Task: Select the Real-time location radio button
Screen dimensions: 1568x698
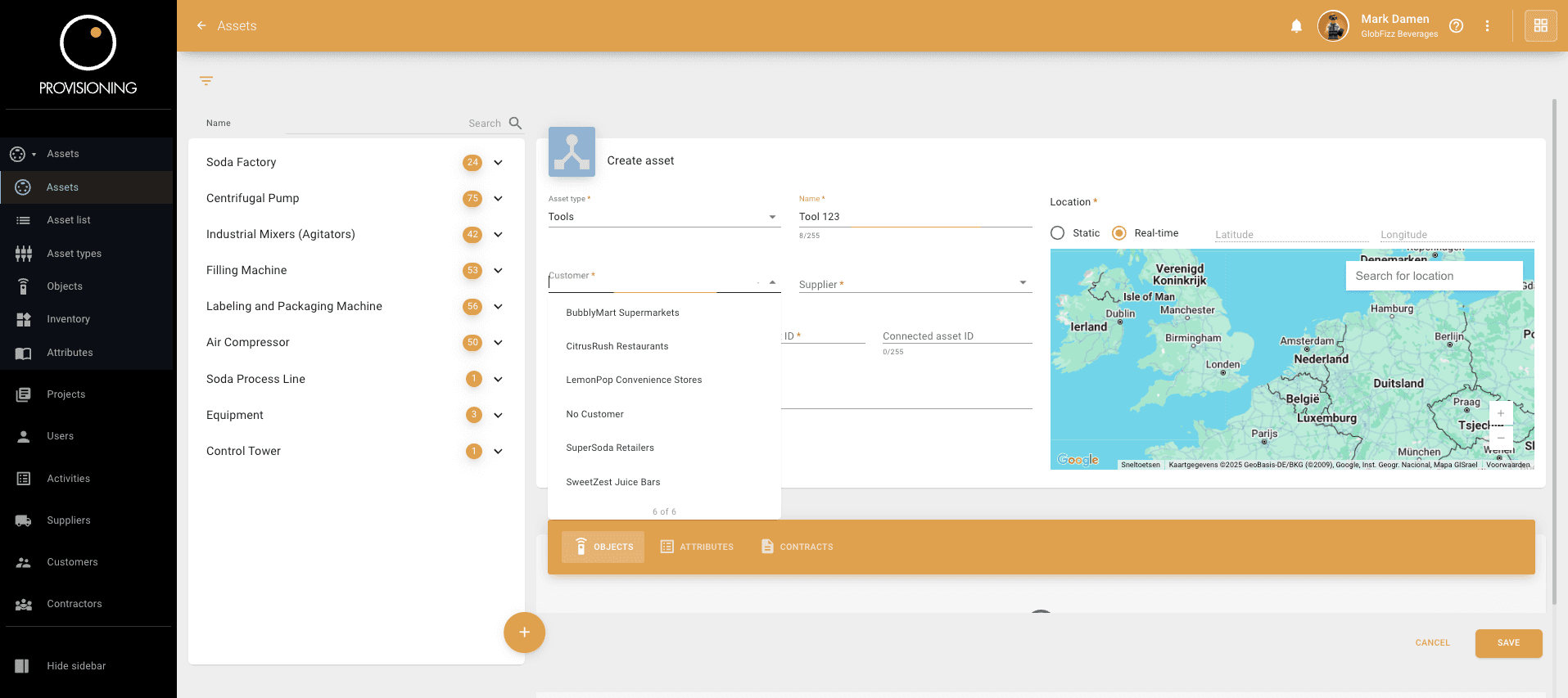Action: [x=1119, y=233]
